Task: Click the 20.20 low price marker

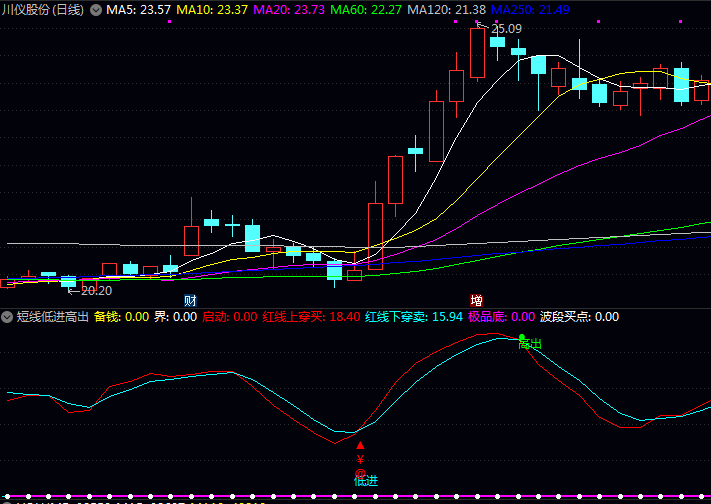Action: coord(94,291)
